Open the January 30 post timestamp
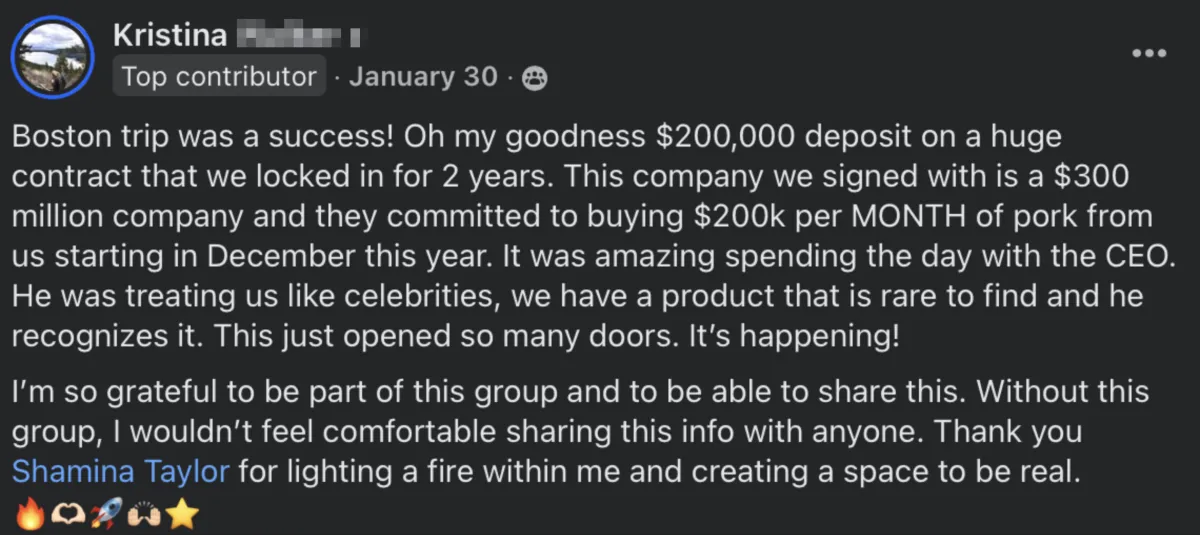The image size is (1200, 535). (423, 77)
